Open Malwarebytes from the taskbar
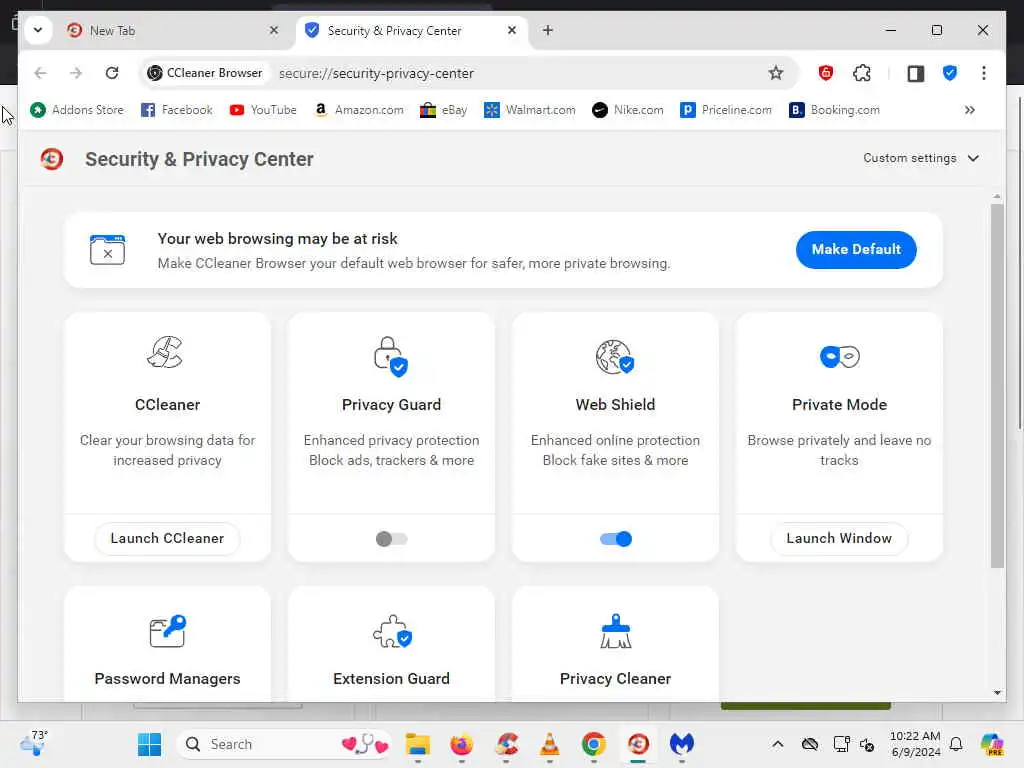The image size is (1024, 768). click(682, 744)
